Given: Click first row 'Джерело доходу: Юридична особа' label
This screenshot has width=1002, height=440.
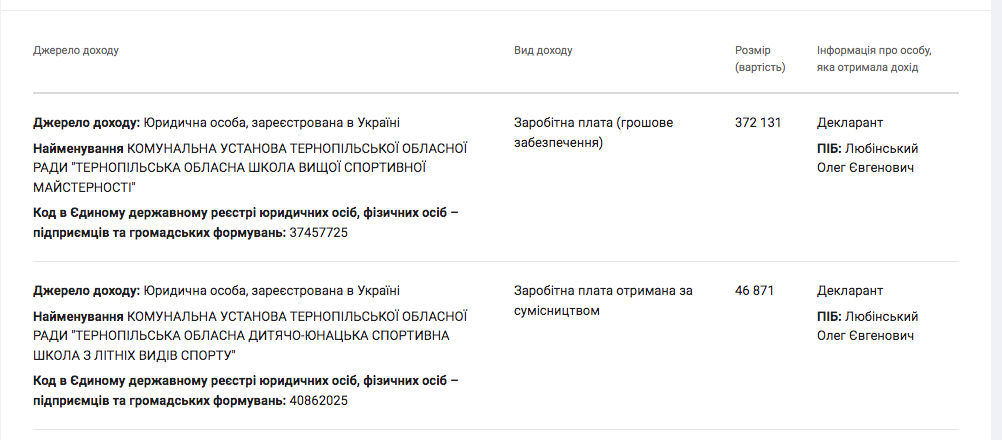Looking at the screenshot, I should point(216,123).
